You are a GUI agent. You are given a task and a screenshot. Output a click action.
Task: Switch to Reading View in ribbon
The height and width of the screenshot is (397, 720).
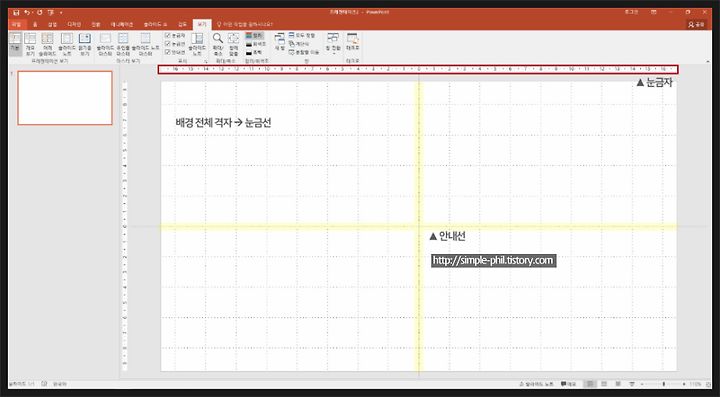[x=85, y=44]
